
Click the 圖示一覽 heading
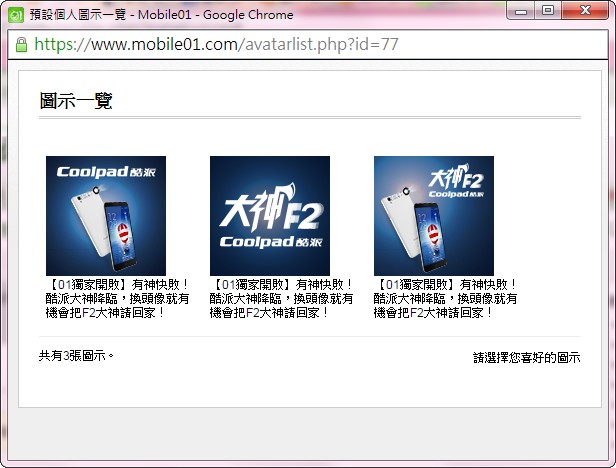pyautogui.click(x=76, y=101)
